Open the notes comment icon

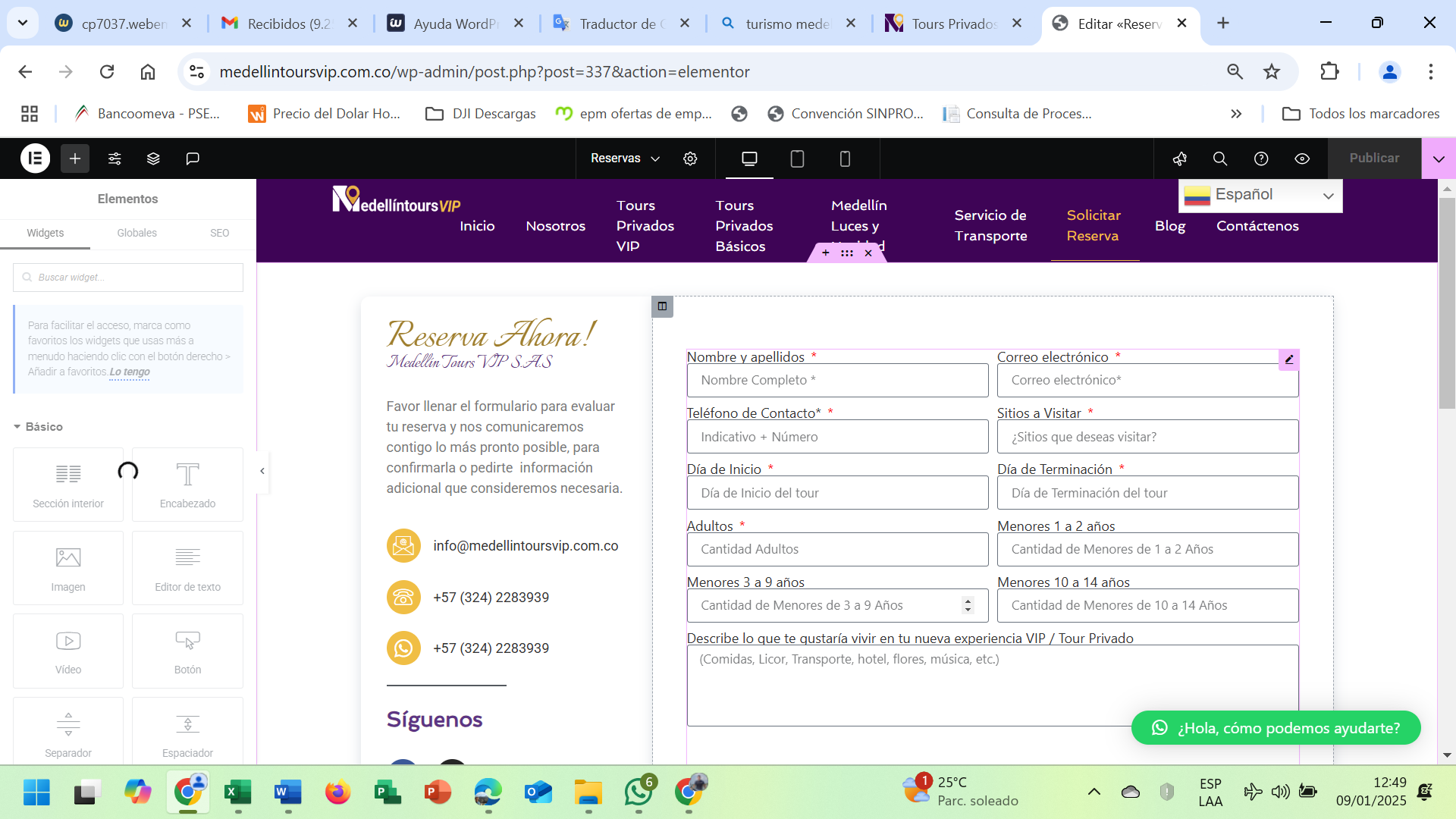click(x=193, y=158)
